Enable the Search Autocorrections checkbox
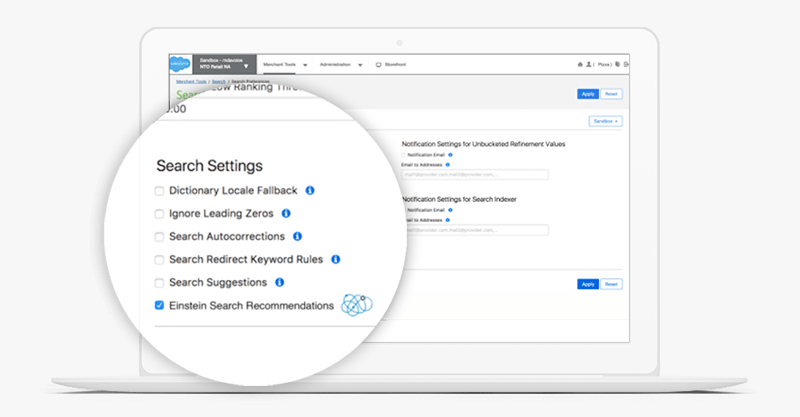Screen dimensions: 800x417 159,237
